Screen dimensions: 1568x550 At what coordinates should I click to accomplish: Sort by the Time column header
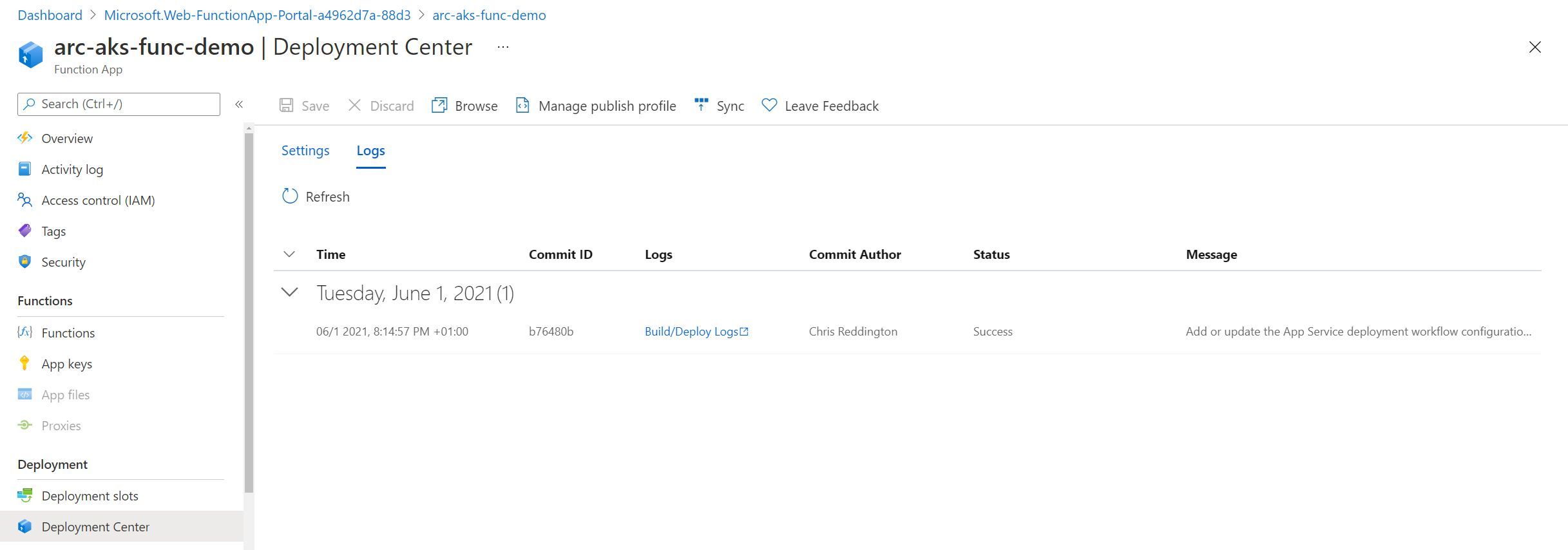[330, 254]
